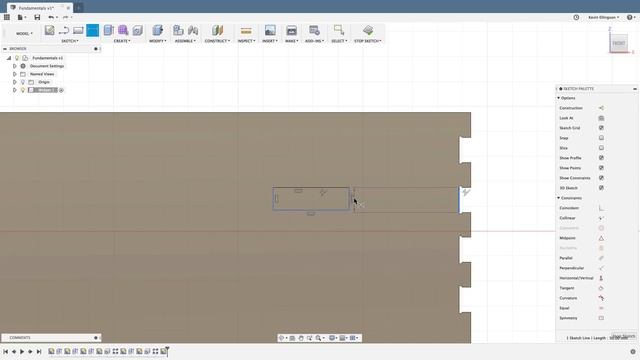
Task: Click the Extrude icon in Create group
Action: 108,30
